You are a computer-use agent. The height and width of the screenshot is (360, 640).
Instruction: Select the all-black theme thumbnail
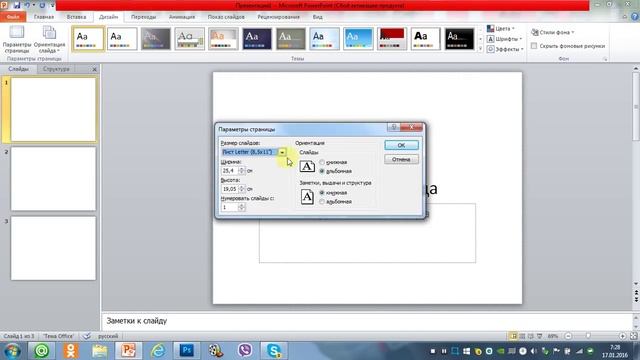pos(459,39)
